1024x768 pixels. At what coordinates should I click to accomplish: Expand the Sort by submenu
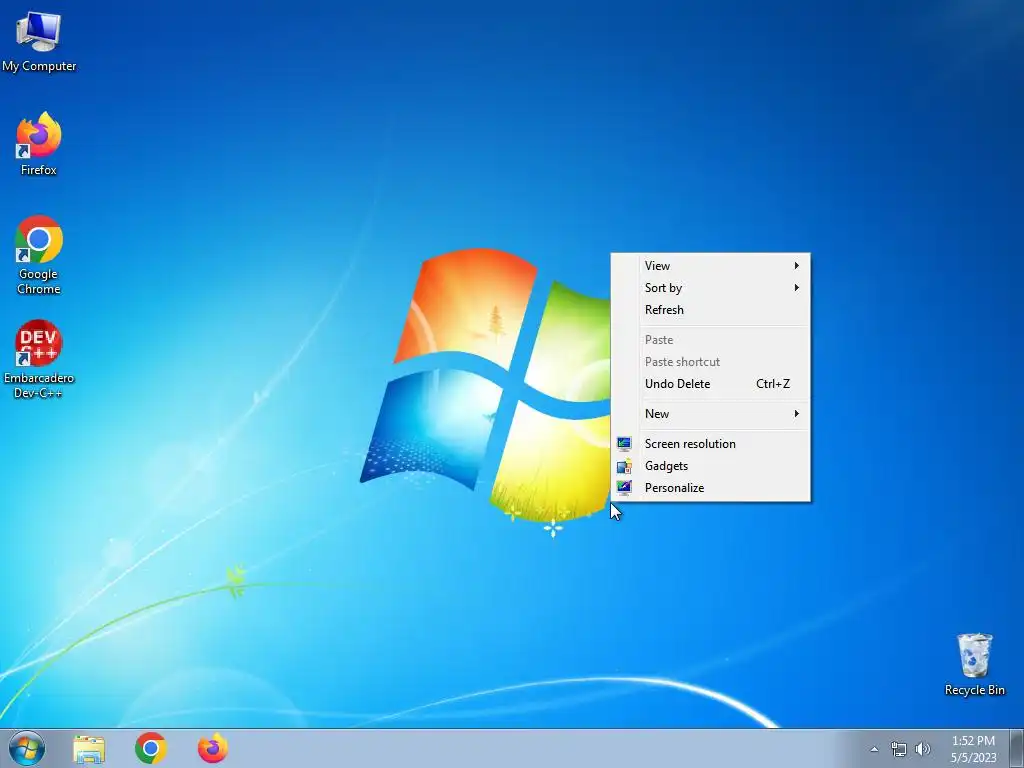(x=711, y=288)
